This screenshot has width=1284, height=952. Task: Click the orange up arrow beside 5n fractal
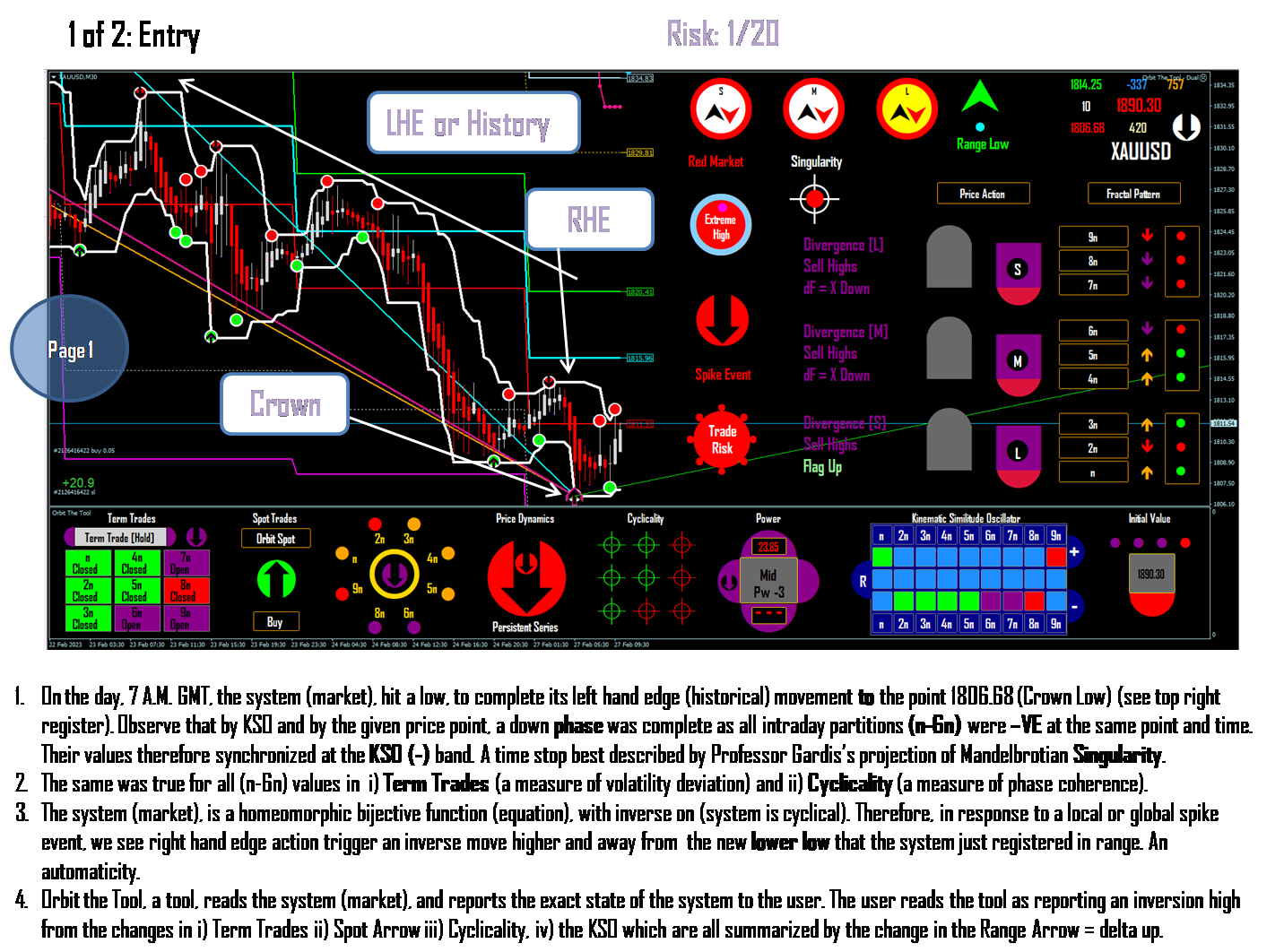[x=1147, y=355]
